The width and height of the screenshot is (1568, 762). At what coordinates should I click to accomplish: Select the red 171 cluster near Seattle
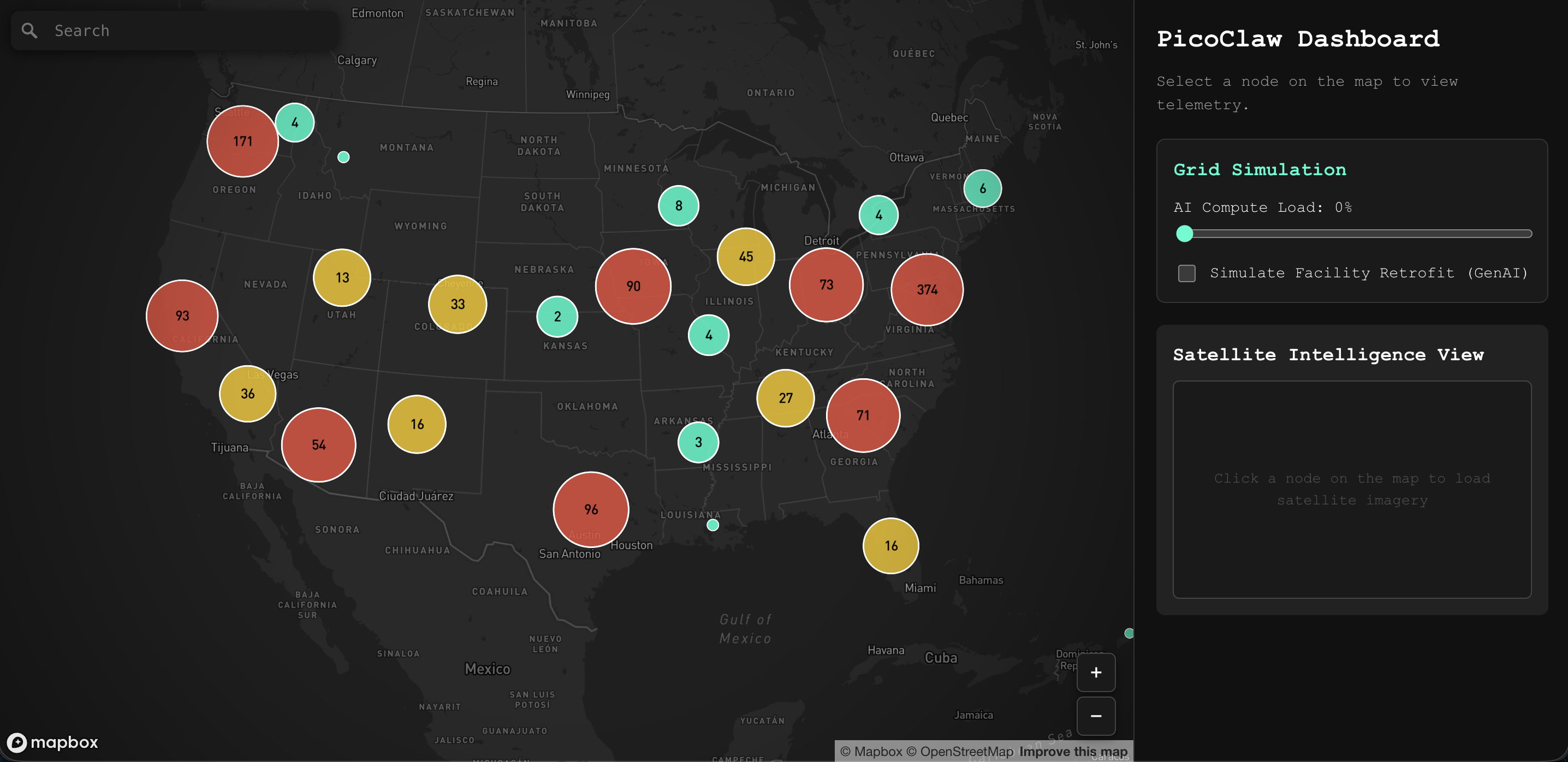[242, 141]
